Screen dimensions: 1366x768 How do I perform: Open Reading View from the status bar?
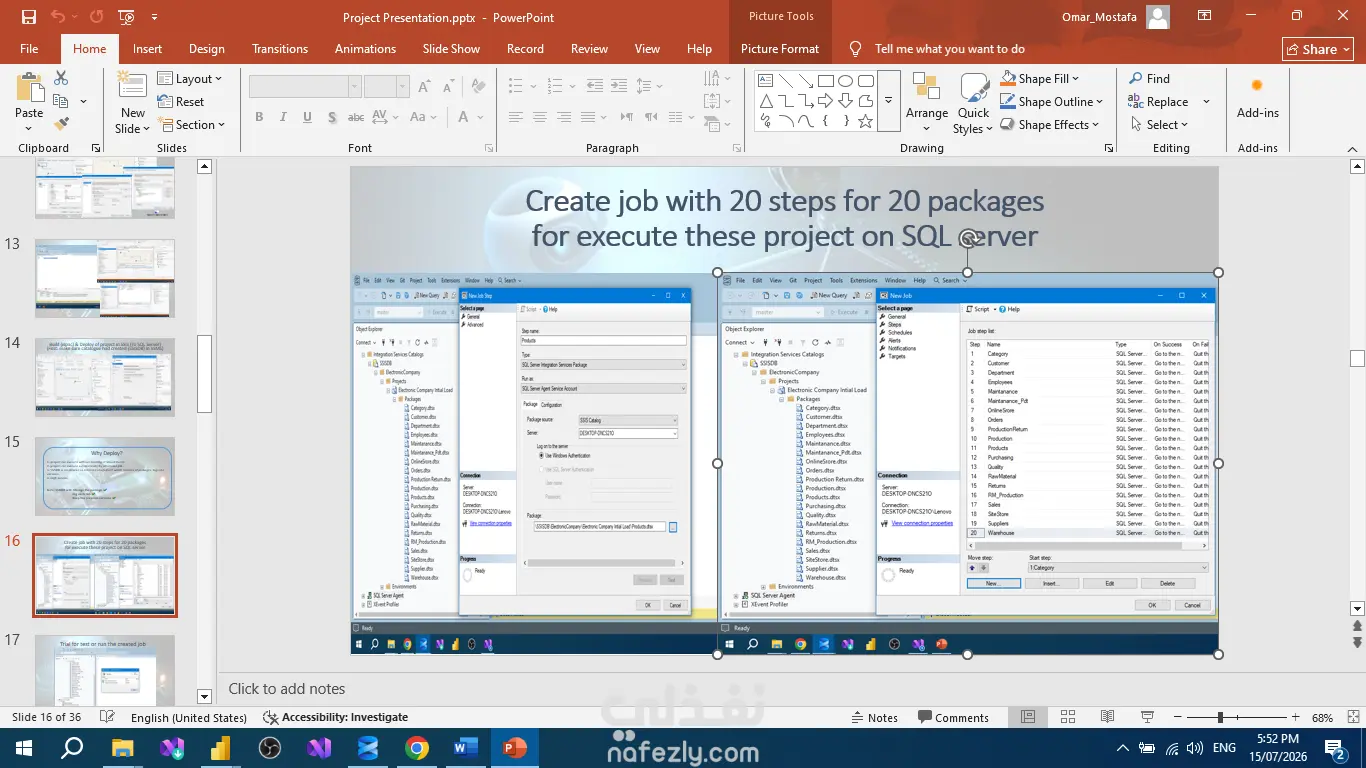click(1107, 717)
